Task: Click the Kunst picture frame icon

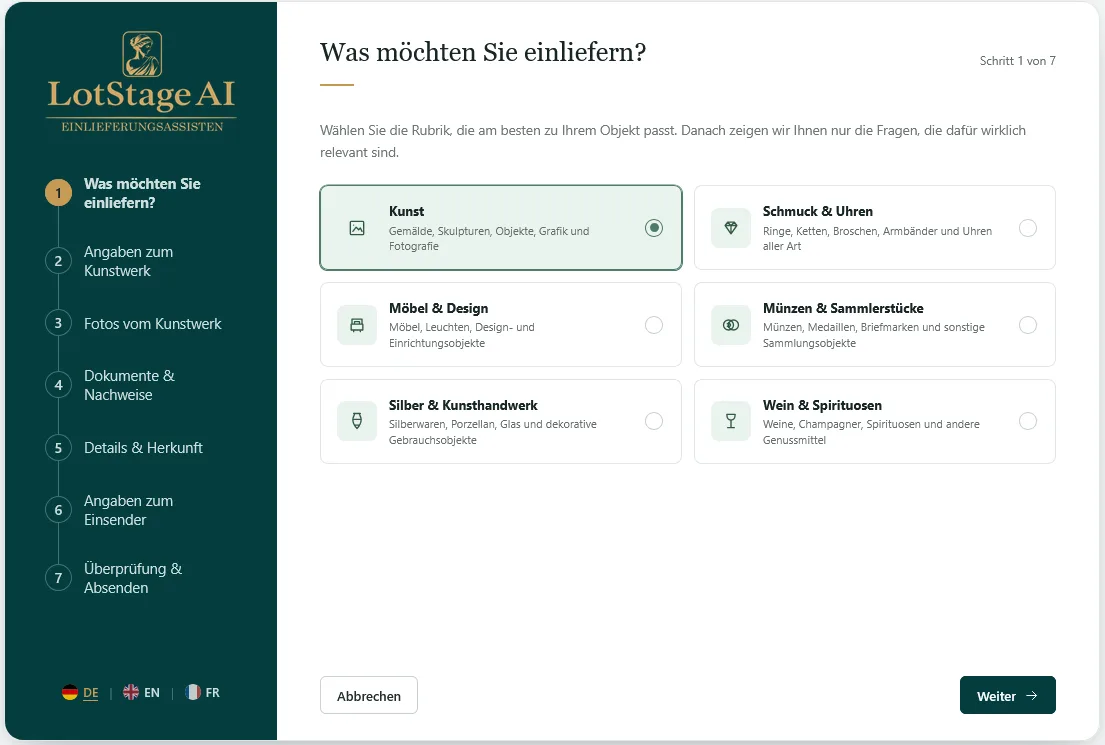Action: [357, 228]
